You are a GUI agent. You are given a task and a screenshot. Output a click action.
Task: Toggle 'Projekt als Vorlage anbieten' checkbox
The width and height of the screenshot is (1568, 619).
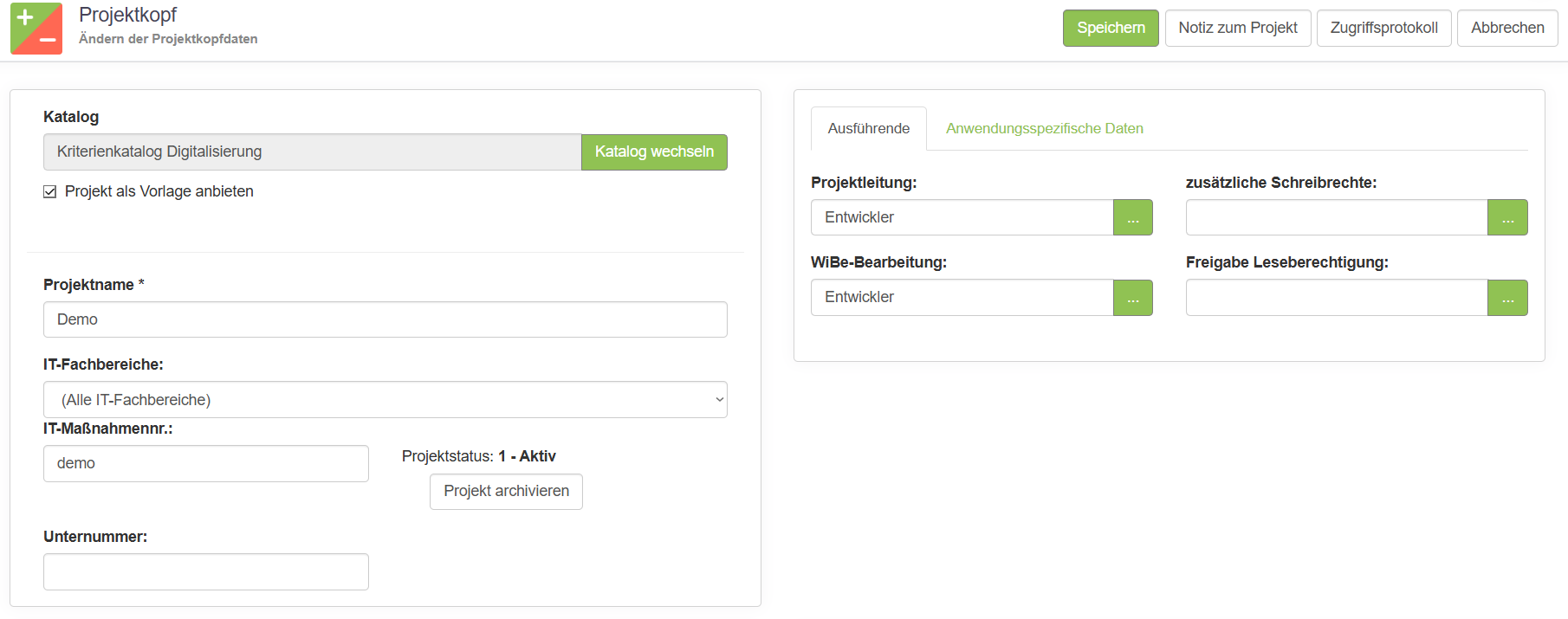click(50, 192)
